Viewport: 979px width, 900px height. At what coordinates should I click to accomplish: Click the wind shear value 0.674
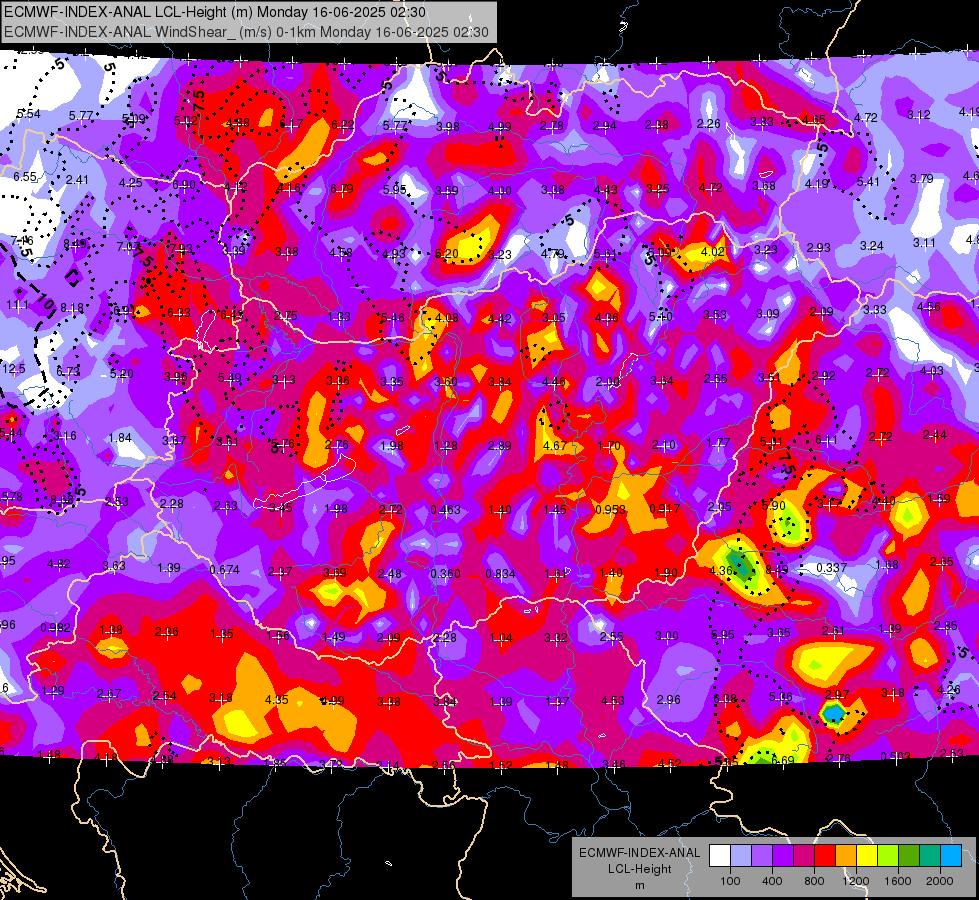click(224, 570)
